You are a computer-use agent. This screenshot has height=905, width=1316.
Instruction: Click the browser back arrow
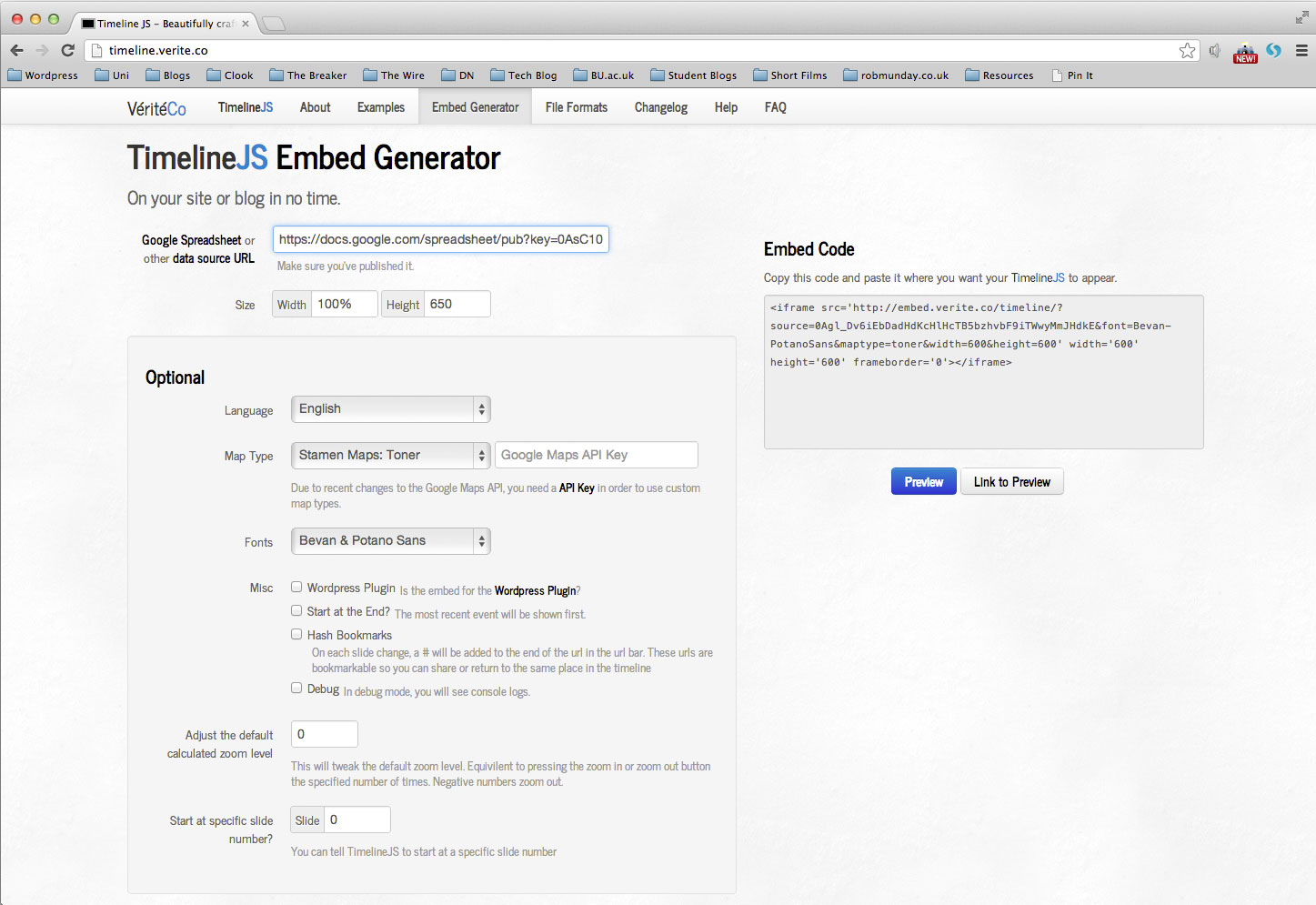click(x=16, y=50)
